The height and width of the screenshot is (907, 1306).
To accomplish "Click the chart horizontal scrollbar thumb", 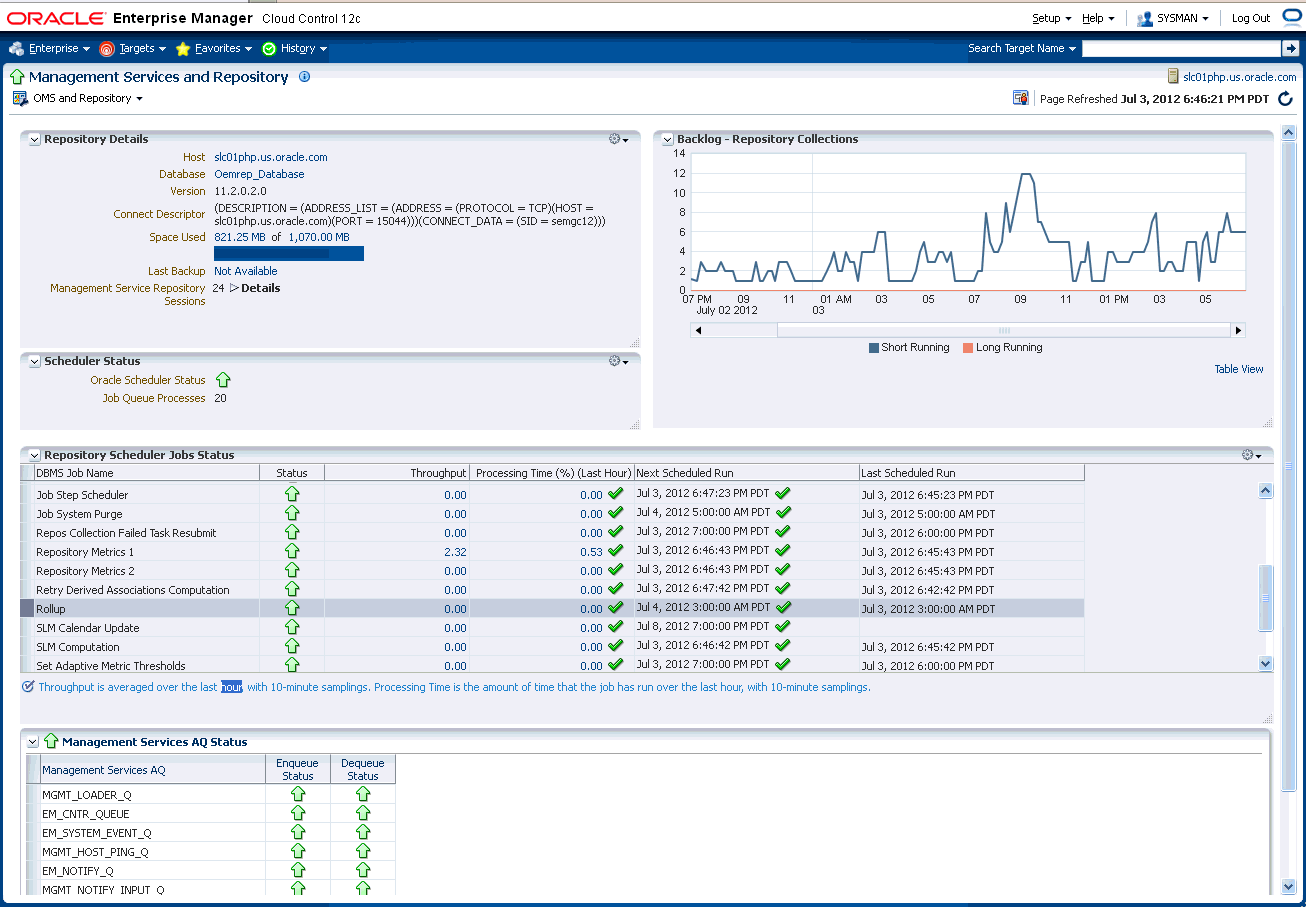I will [x=1004, y=330].
